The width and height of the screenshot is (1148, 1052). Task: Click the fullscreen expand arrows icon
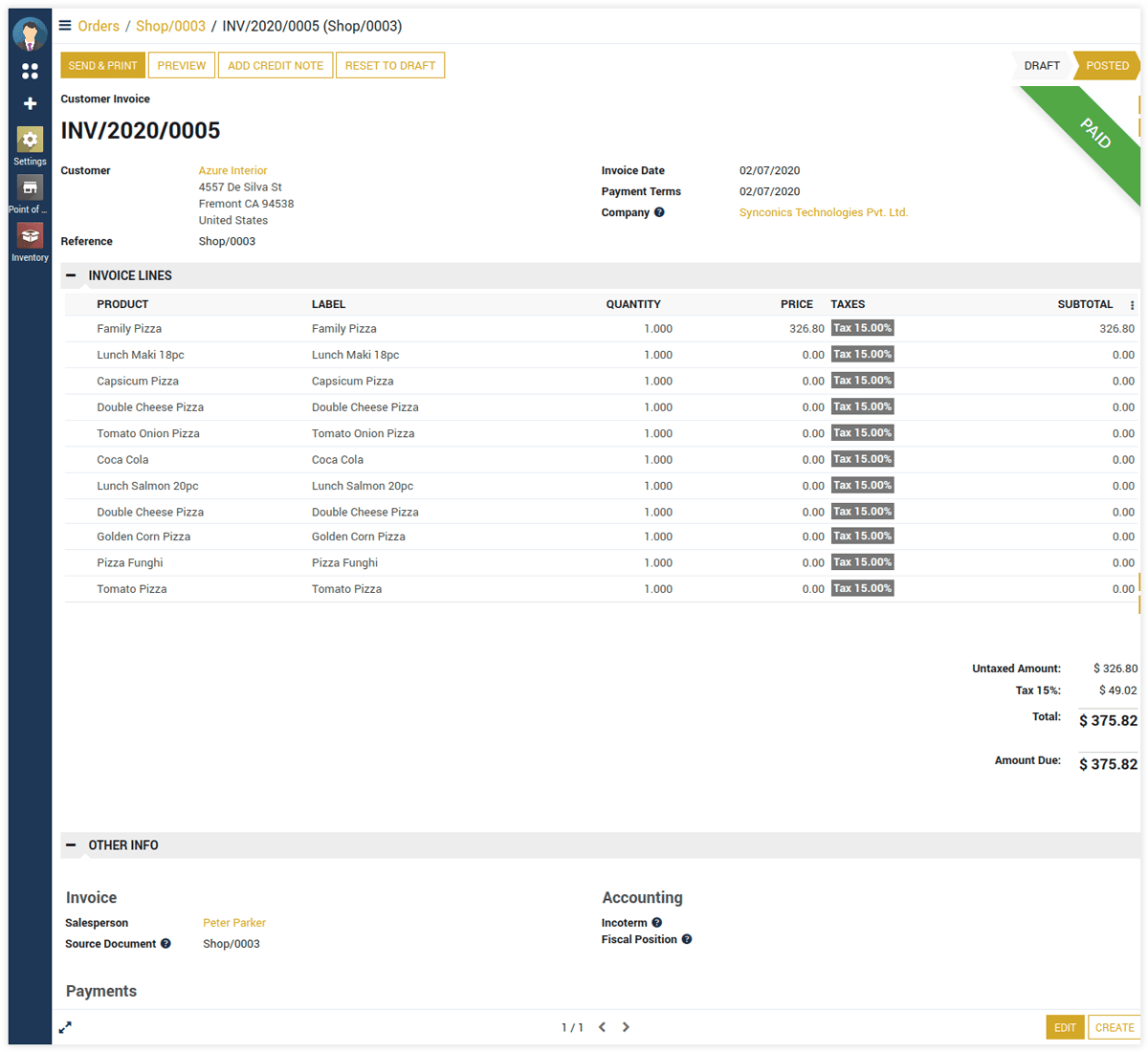tap(65, 1027)
